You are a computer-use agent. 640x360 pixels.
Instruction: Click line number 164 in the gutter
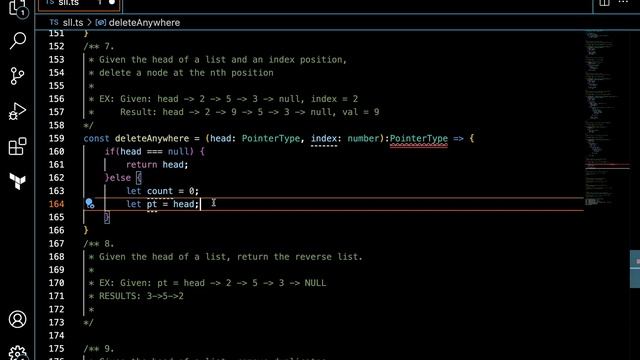pos(56,204)
